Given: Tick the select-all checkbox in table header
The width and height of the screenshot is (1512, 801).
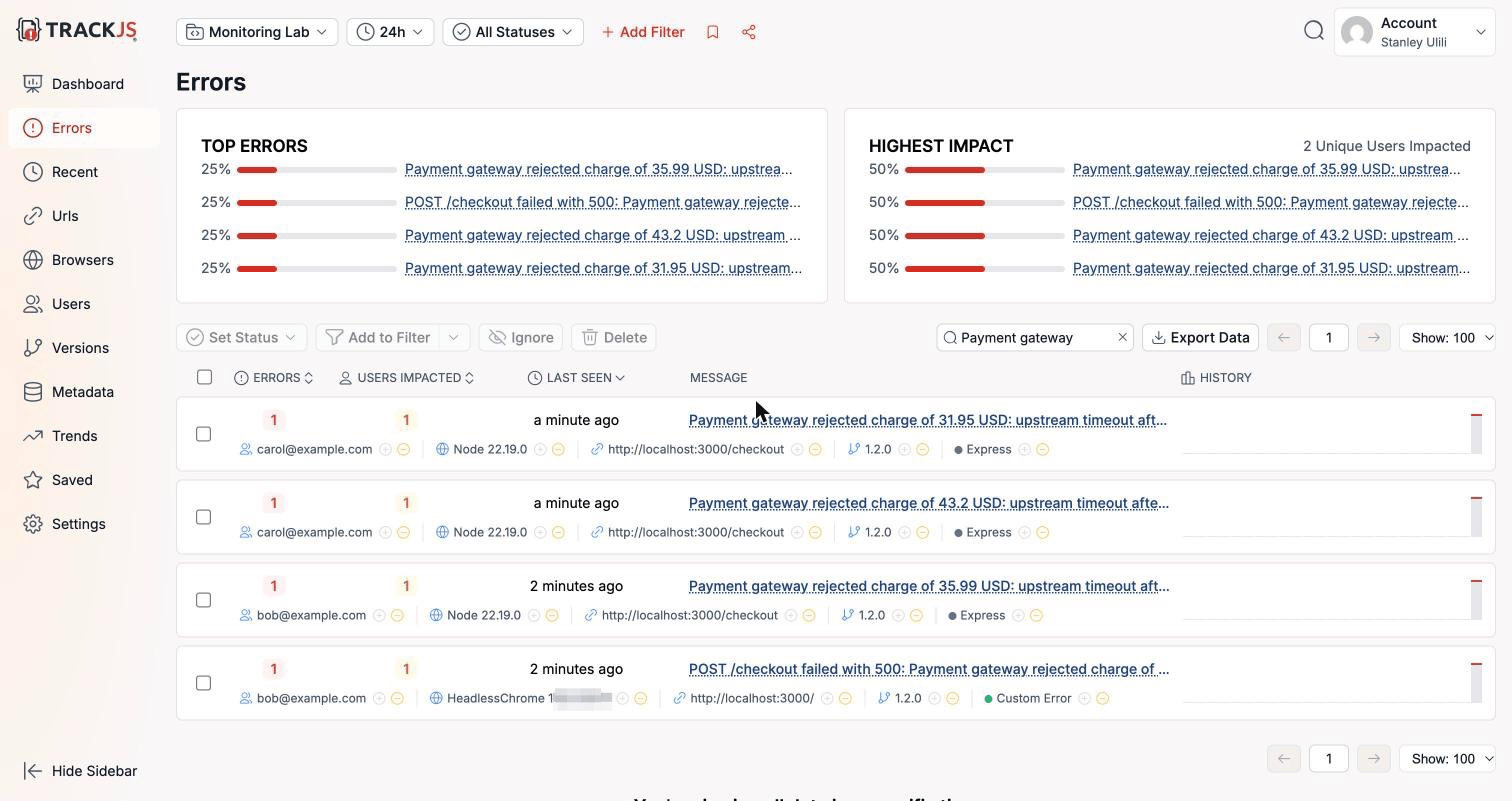Looking at the screenshot, I should (x=204, y=377).
